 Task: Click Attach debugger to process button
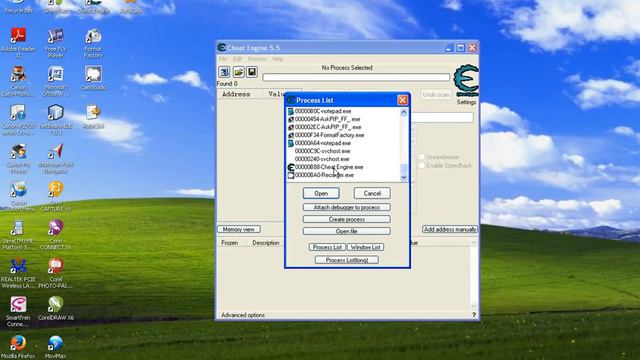(347, 207)
